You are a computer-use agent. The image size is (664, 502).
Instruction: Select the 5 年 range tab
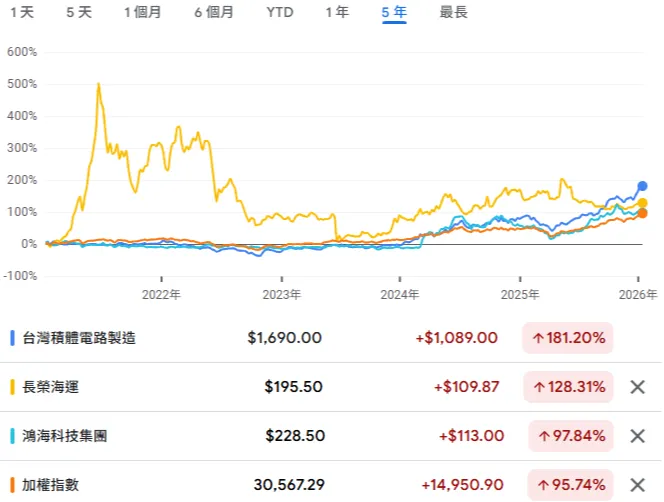point(394,13)
